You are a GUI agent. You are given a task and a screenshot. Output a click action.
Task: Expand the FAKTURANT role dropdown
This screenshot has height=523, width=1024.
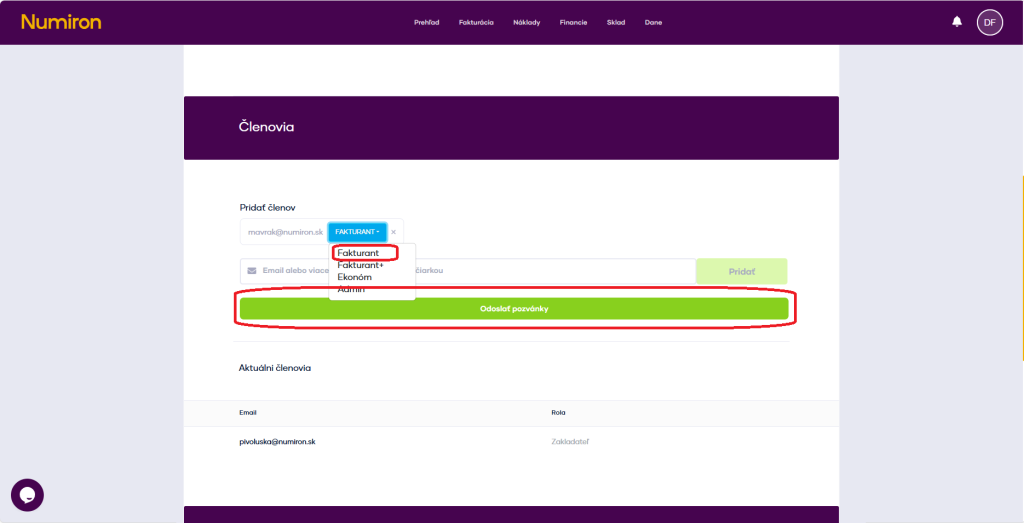tap(357, 232)
